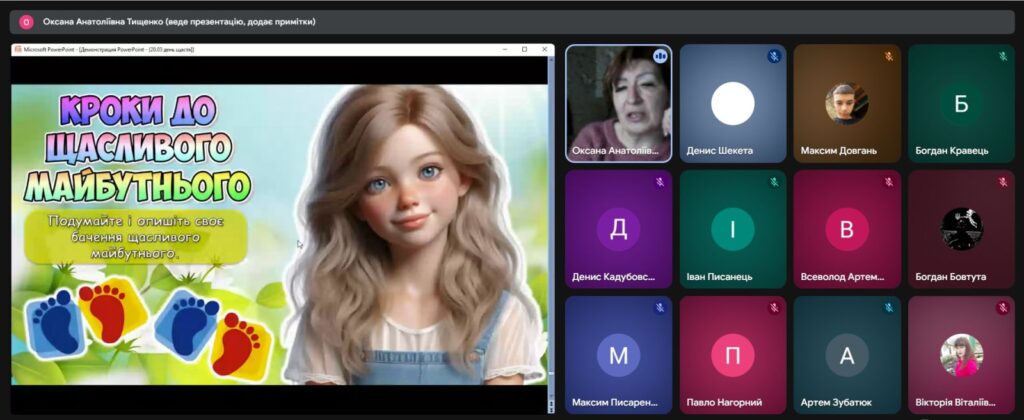Image resolution: width=1024 pixels, height=420 pixels.
Task: Click Максим Довгань's profile photo
Action: tap(846, 103)
